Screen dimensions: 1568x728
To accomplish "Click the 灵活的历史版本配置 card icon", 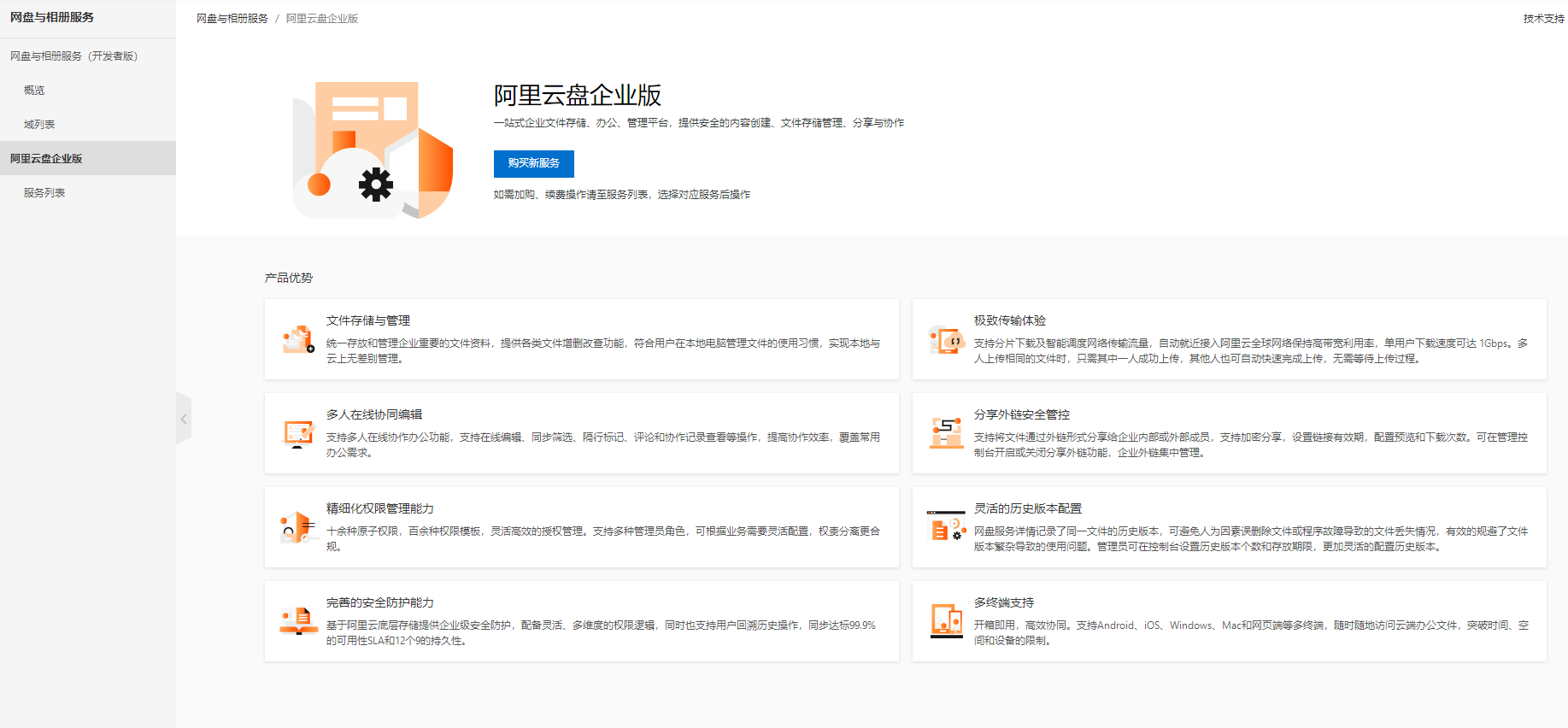I will point(947,525).
